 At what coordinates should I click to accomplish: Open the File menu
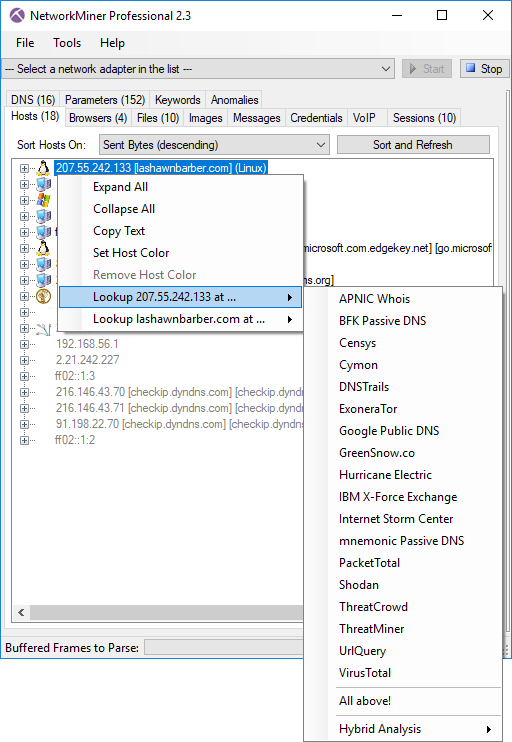pyautogui.click(x=25, y=43)
